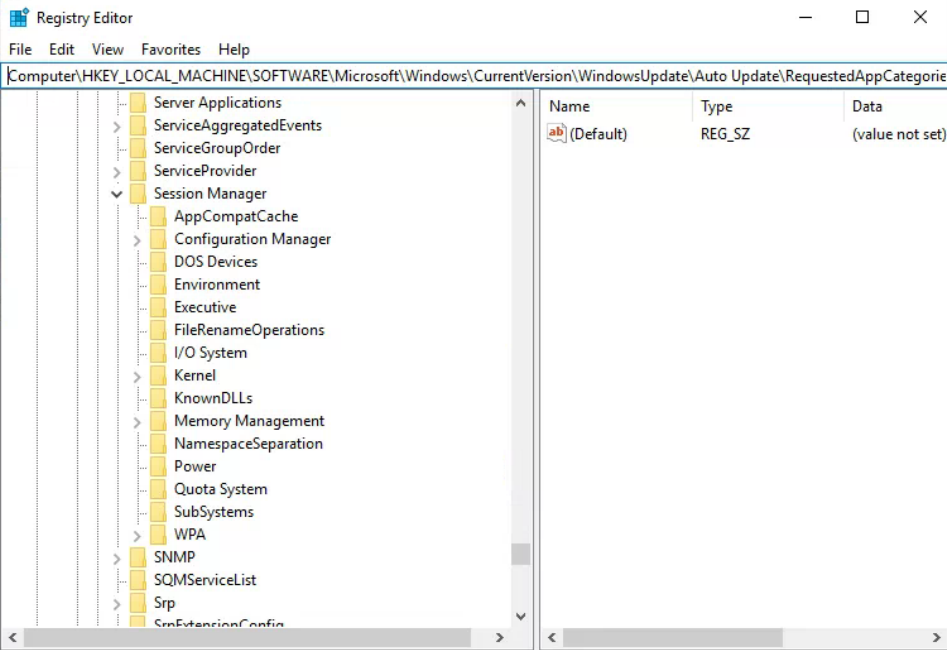Click the tree pane scroll down arrow

521,616
